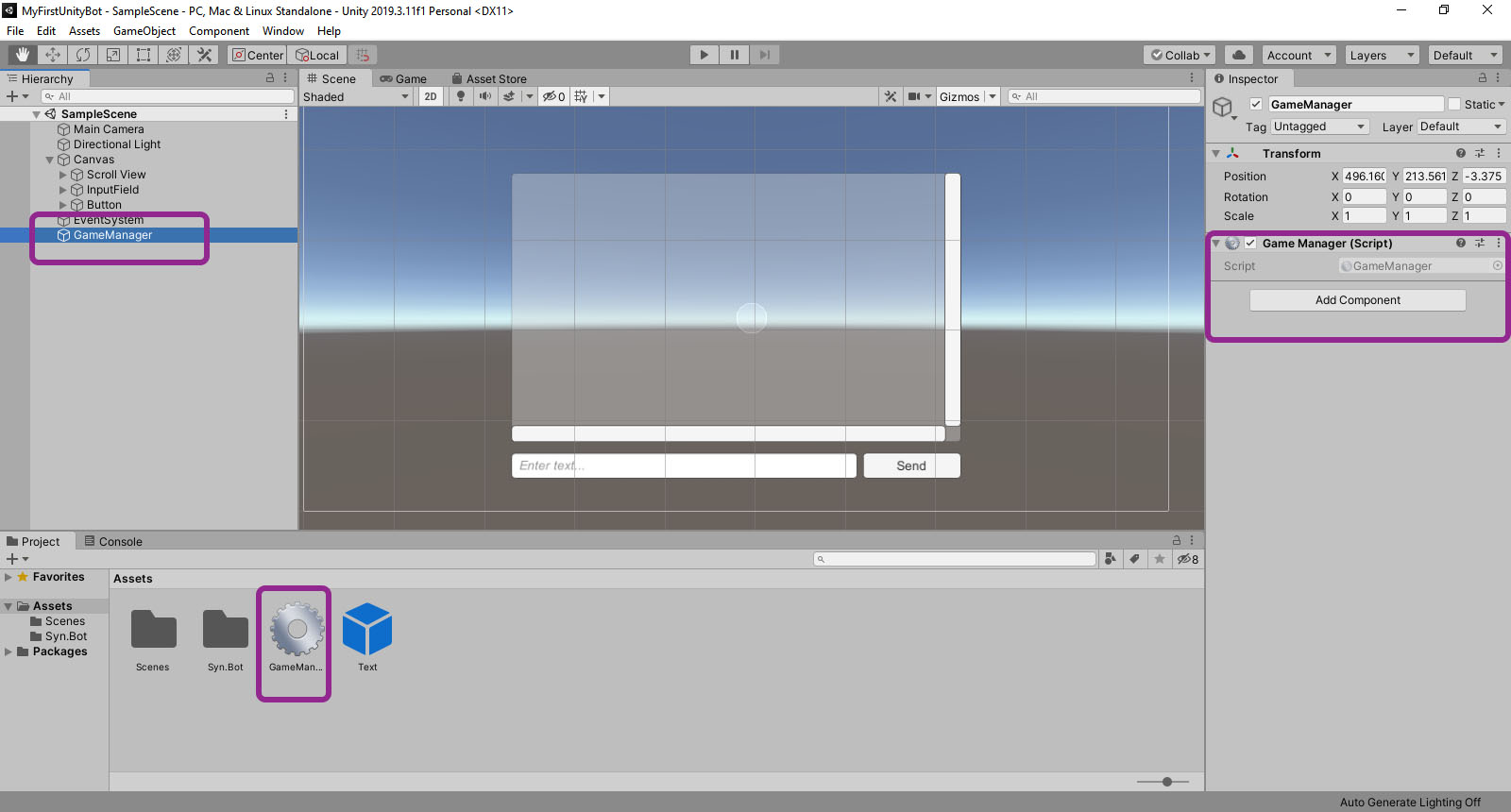1511x812 pixels.
Task: Open Layer Default dropdown in Inspector
Action: click(x=1461, y=127)
